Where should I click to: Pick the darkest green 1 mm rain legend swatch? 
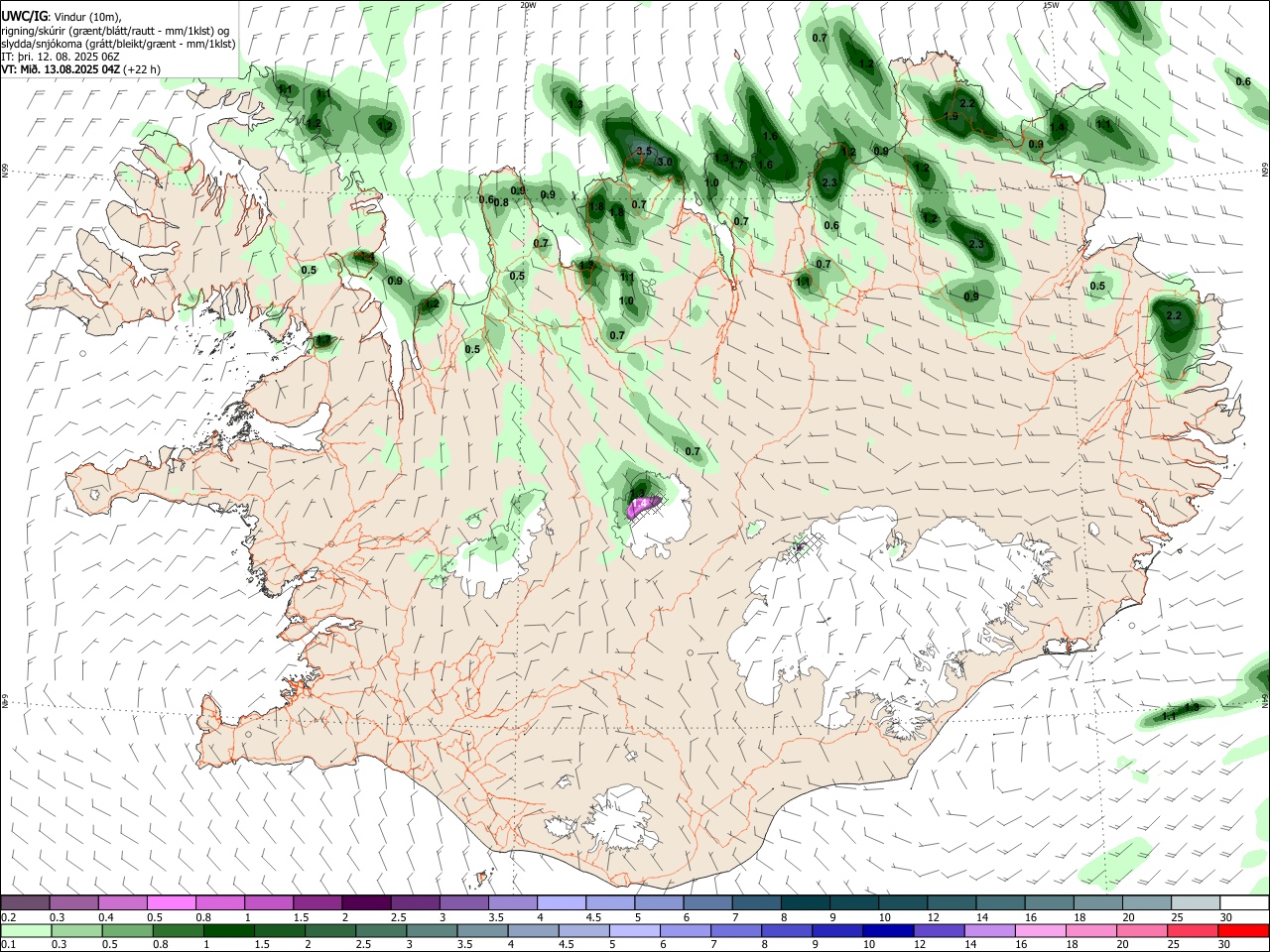pos(229,930)
